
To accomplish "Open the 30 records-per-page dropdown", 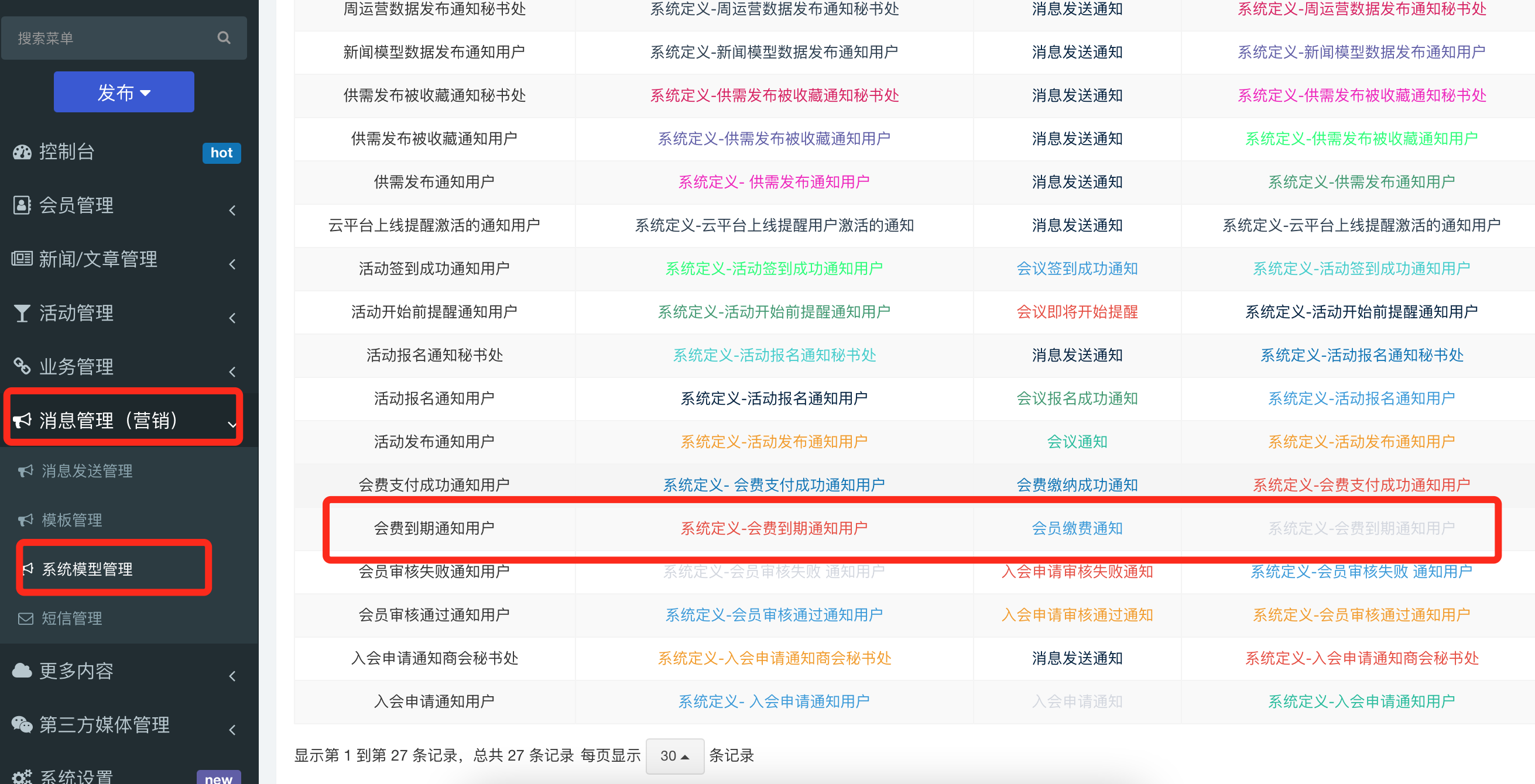I will pyautogui.click(x=674, y=756).
